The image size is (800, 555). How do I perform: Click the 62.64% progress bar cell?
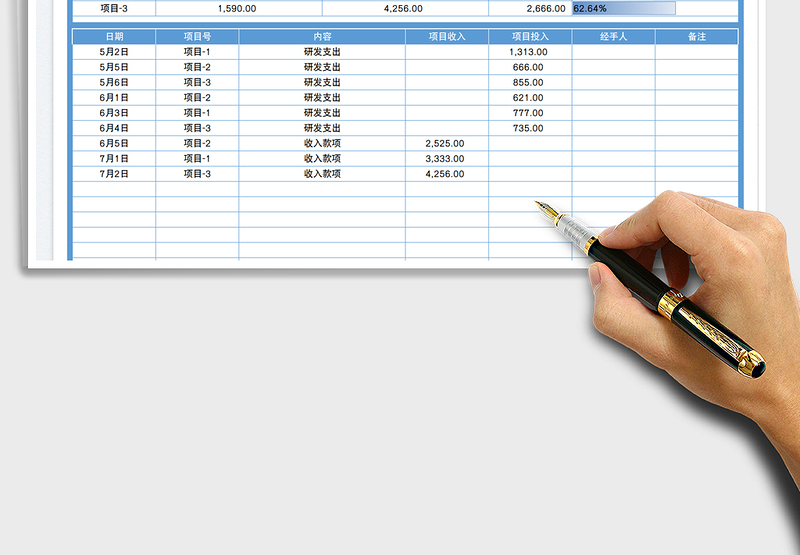point(623,8)
